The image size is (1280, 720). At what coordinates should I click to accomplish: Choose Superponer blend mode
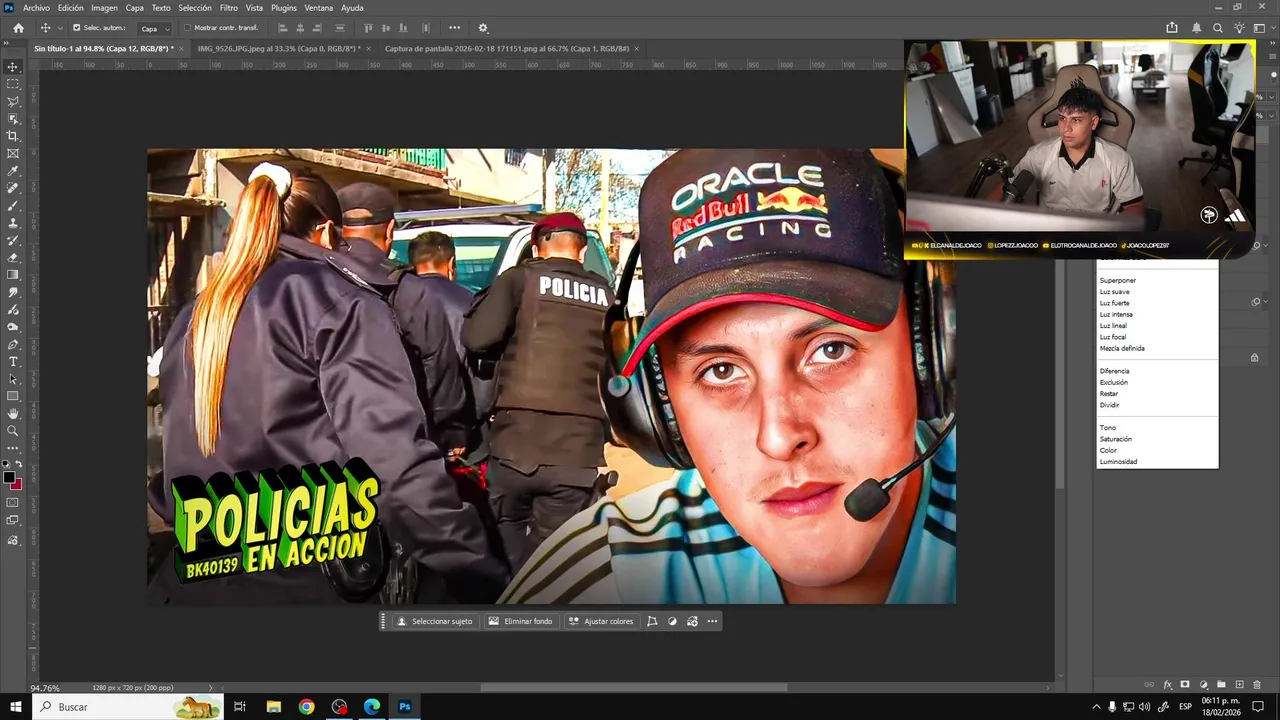click(x=1118, y=280)
